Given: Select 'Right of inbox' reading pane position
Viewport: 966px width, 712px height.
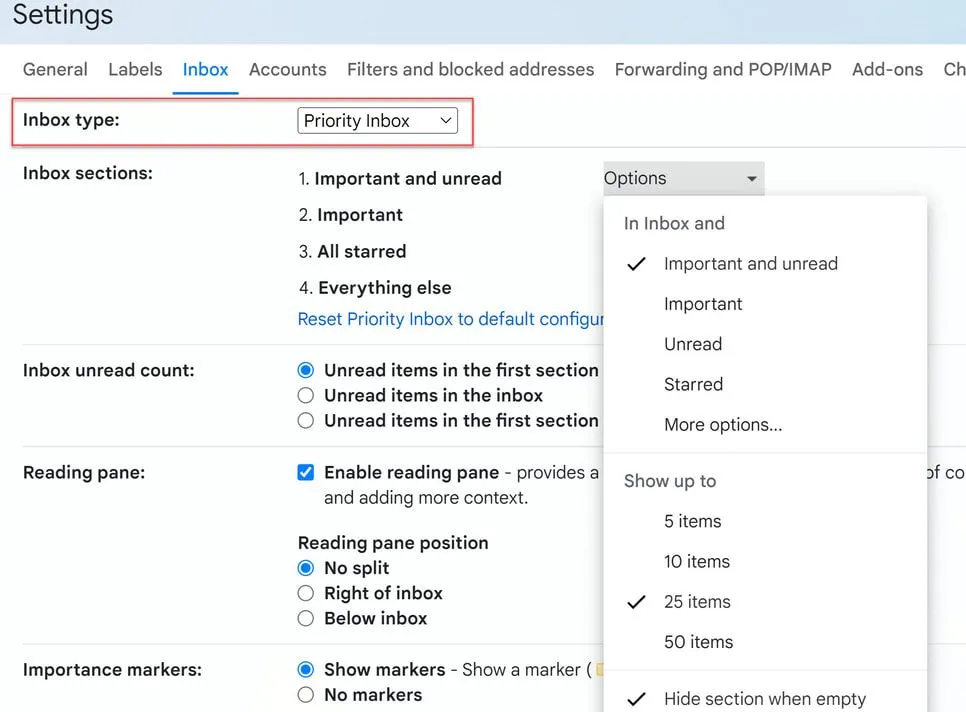Looking at the screenshot, I should (306, 593).
